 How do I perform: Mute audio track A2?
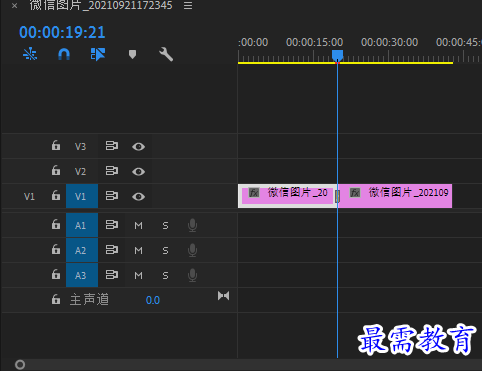pos(138,251)
